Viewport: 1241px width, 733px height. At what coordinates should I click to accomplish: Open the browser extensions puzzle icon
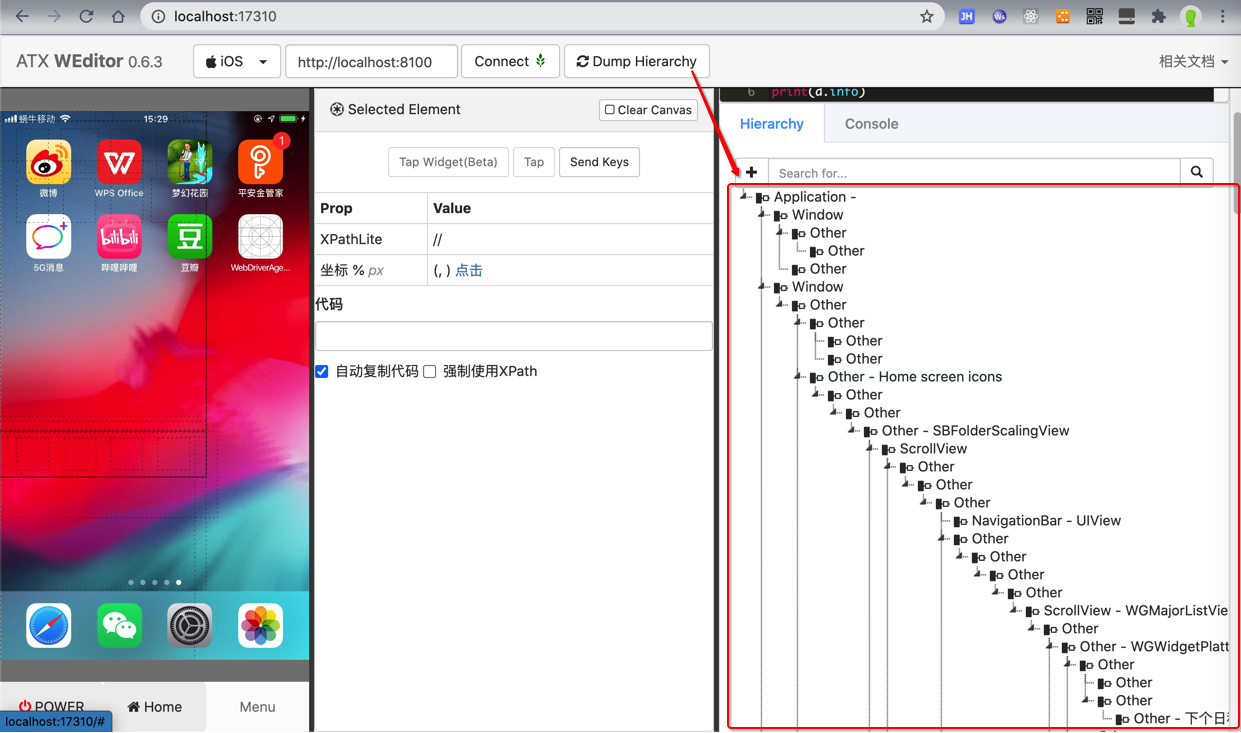[x=1158, y=16]
